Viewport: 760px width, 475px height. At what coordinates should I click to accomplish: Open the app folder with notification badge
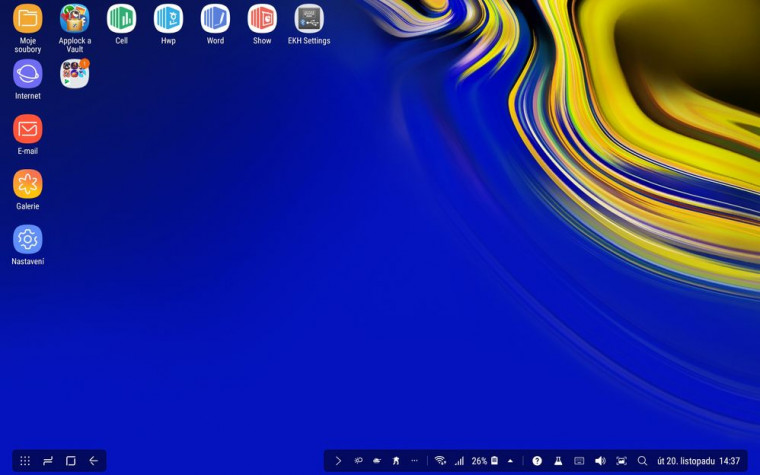point(75,74)
